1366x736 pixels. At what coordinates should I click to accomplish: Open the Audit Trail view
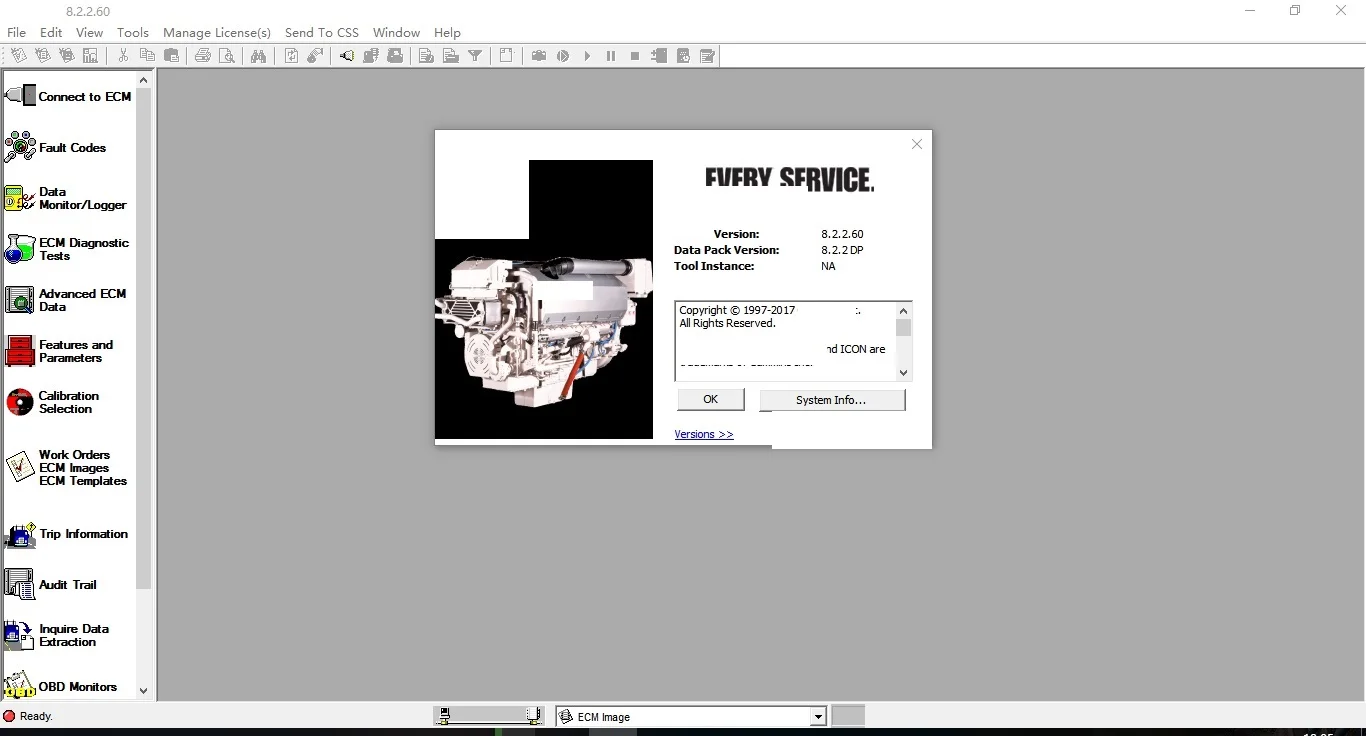coord(51,585)
